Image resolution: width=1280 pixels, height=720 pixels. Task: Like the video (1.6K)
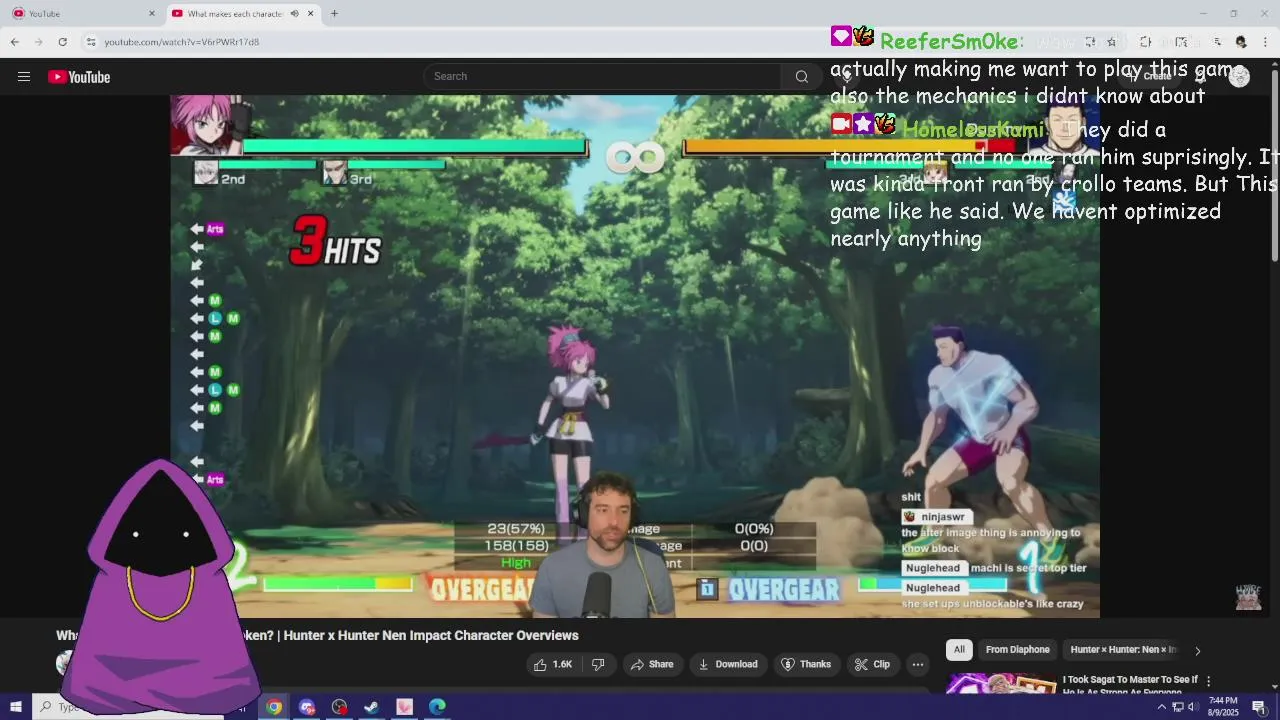tap(553, 664)
